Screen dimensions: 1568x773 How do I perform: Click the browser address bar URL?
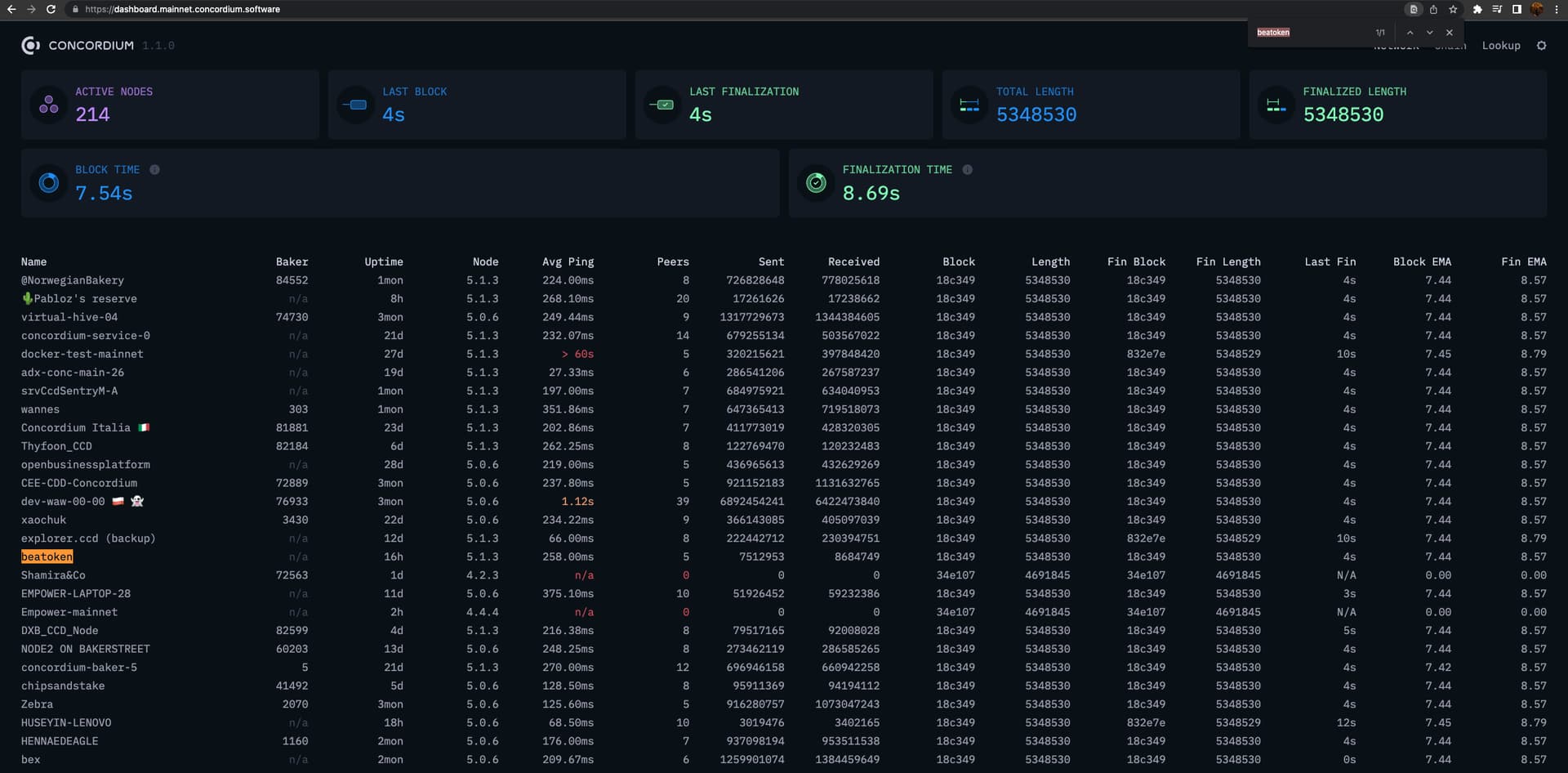pyautogui.click(x=182, y=9)
